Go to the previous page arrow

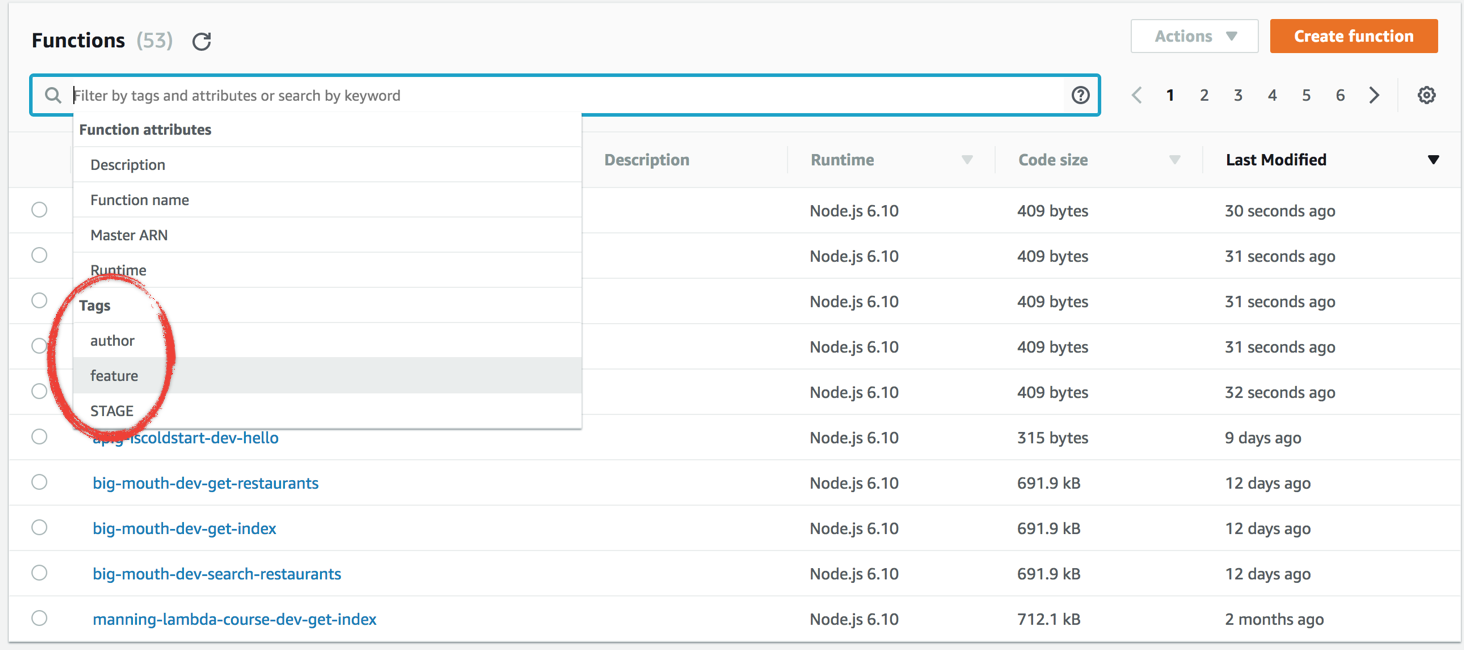click(1136, 95)
